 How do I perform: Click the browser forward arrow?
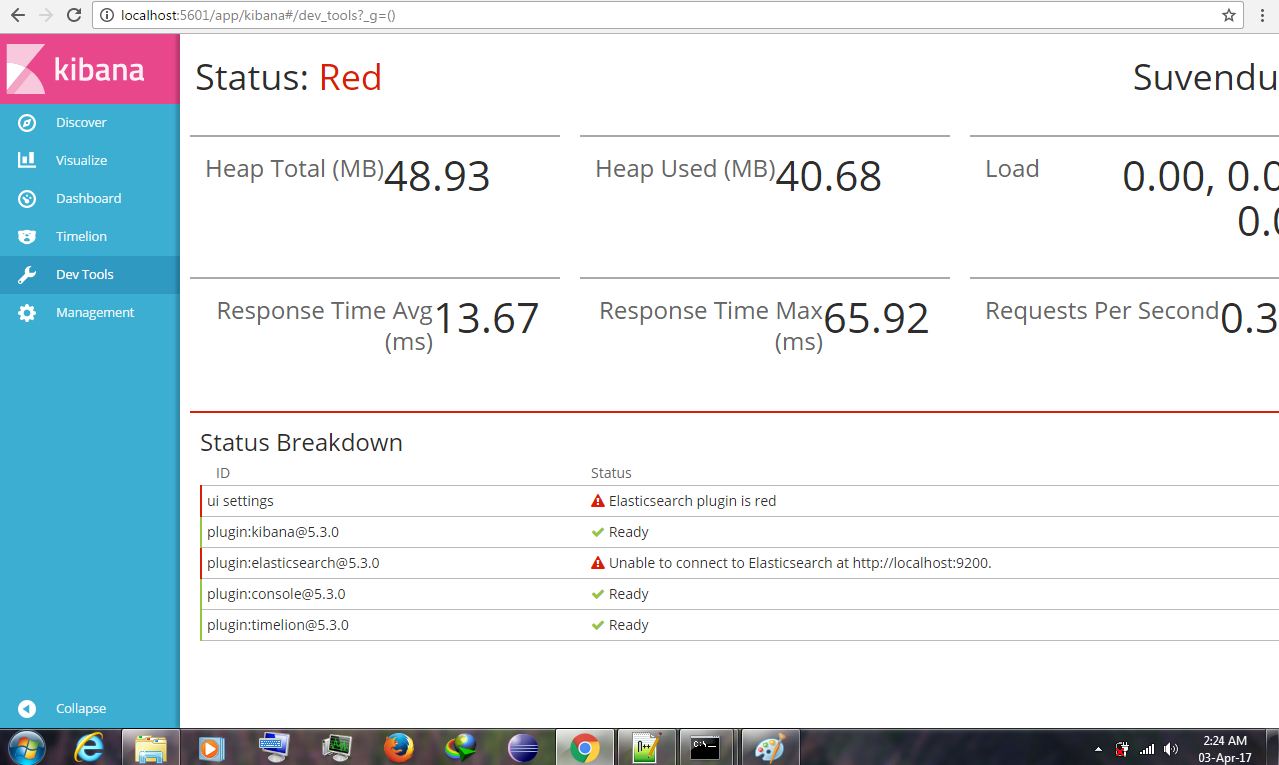[45, 15]
